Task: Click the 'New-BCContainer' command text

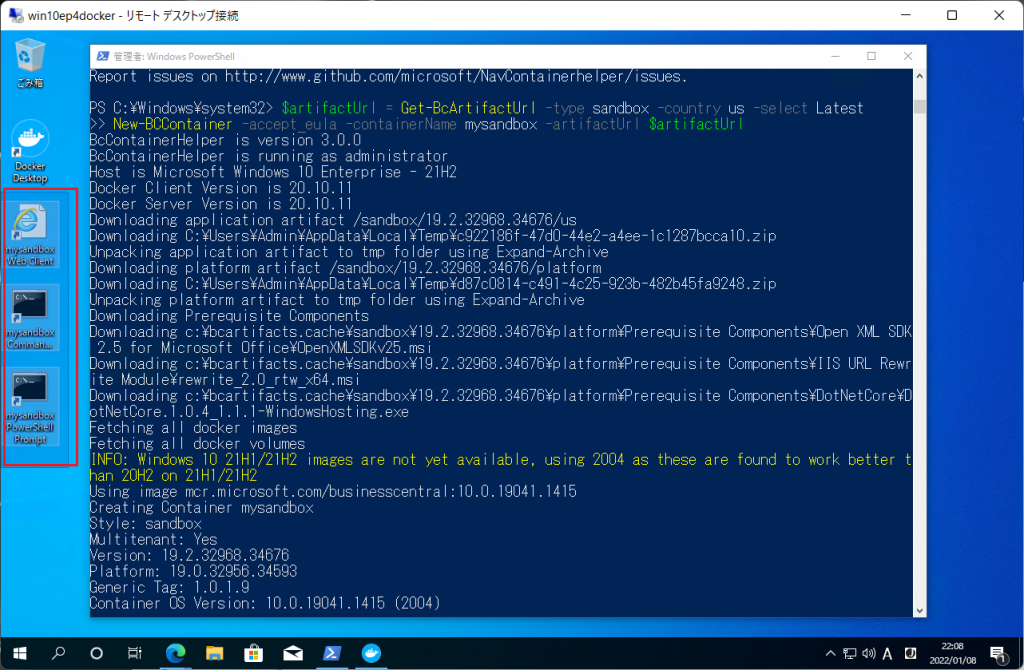Action: [172, 124]
